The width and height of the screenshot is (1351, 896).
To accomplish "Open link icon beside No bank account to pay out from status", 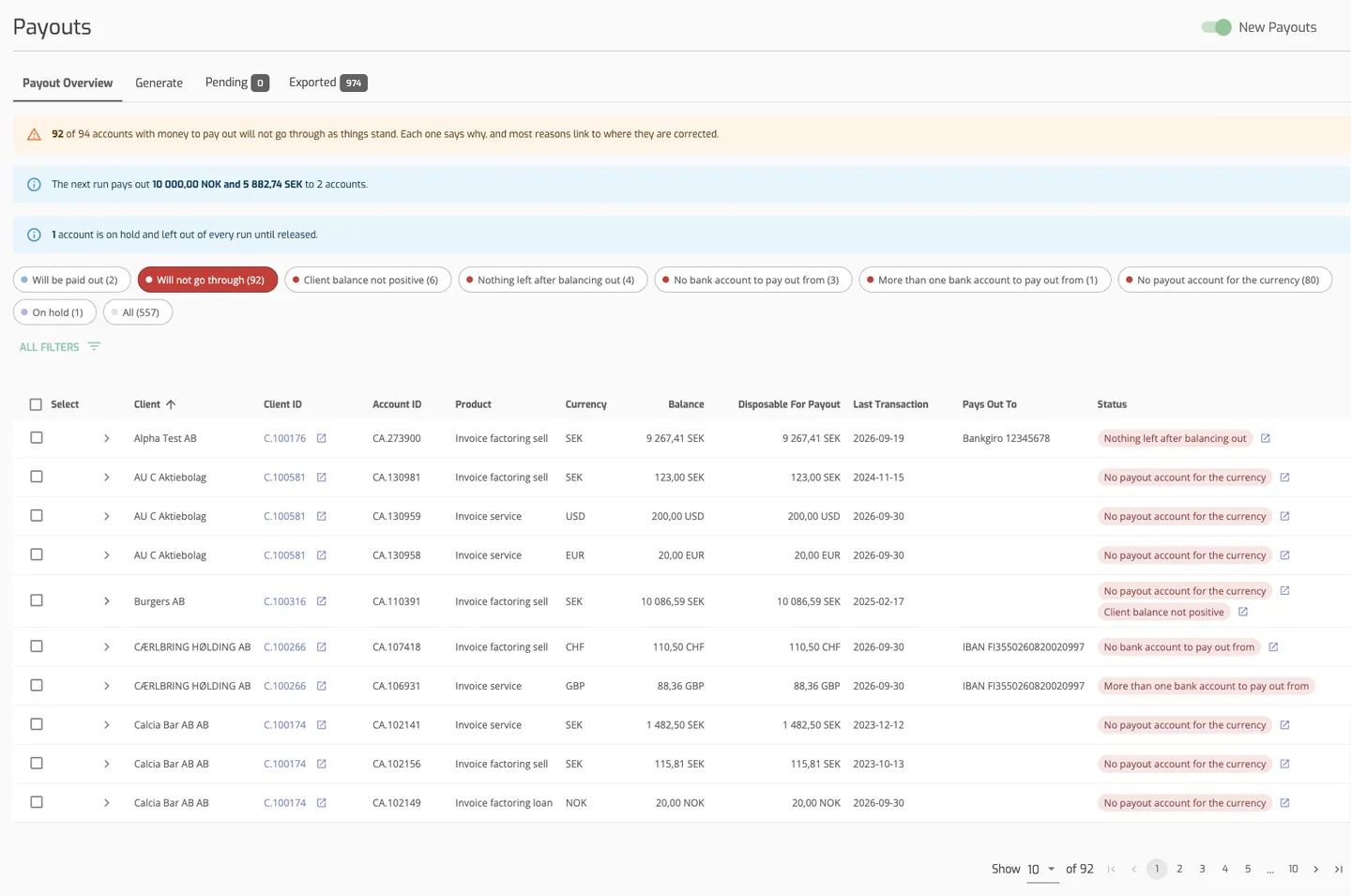I will coord(1273,647).
